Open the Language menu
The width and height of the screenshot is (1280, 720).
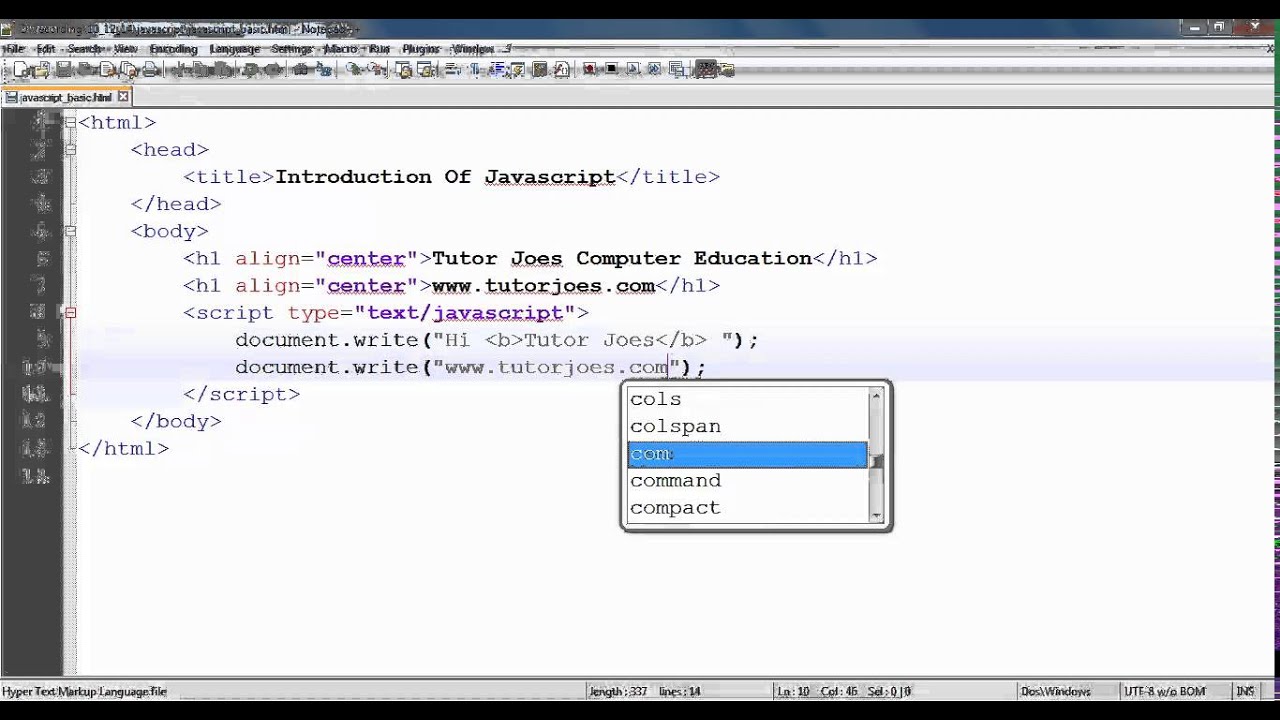pyautogui.click(x=235, y=48)
